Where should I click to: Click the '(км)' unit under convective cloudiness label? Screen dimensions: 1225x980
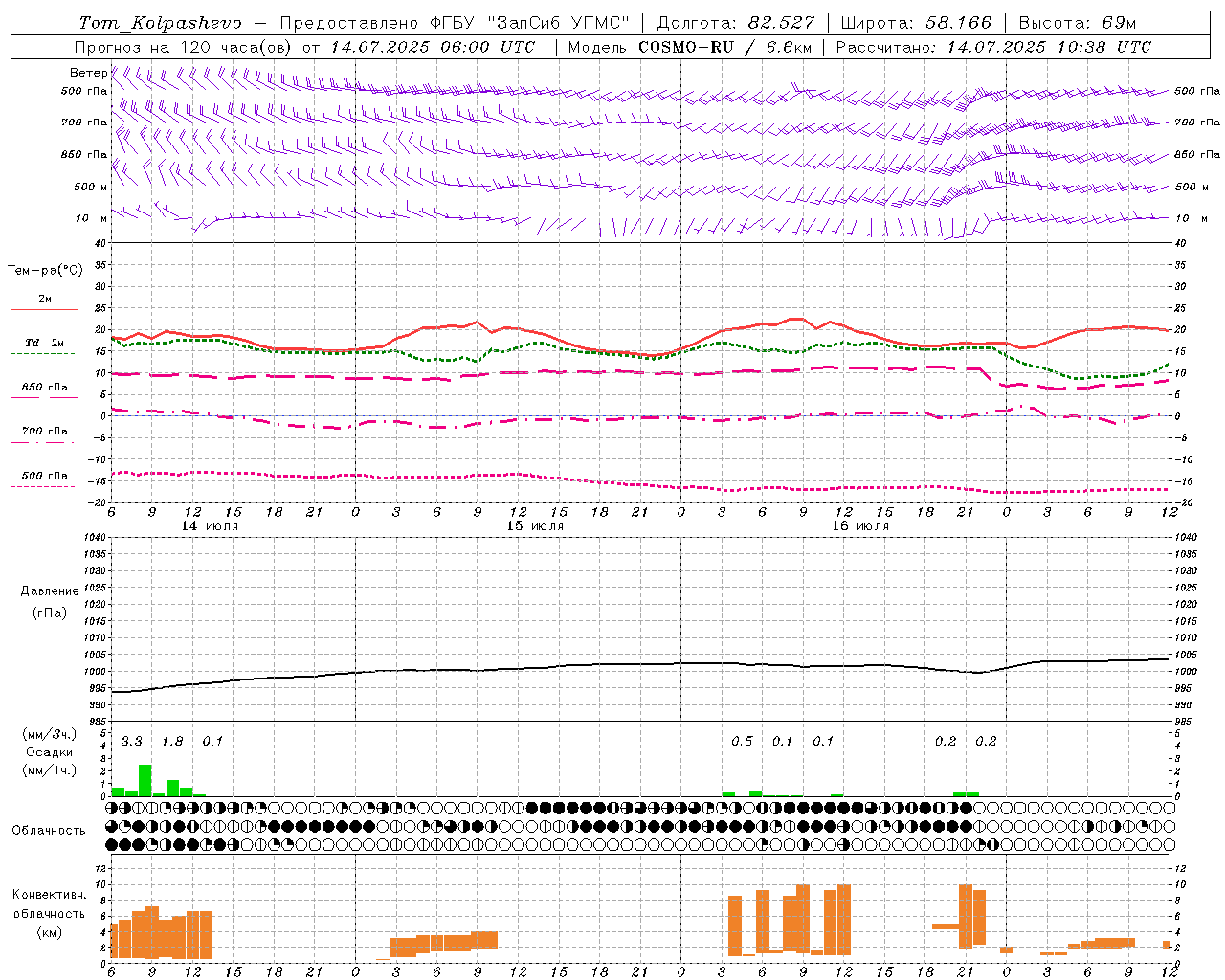(x=49, y=932)
